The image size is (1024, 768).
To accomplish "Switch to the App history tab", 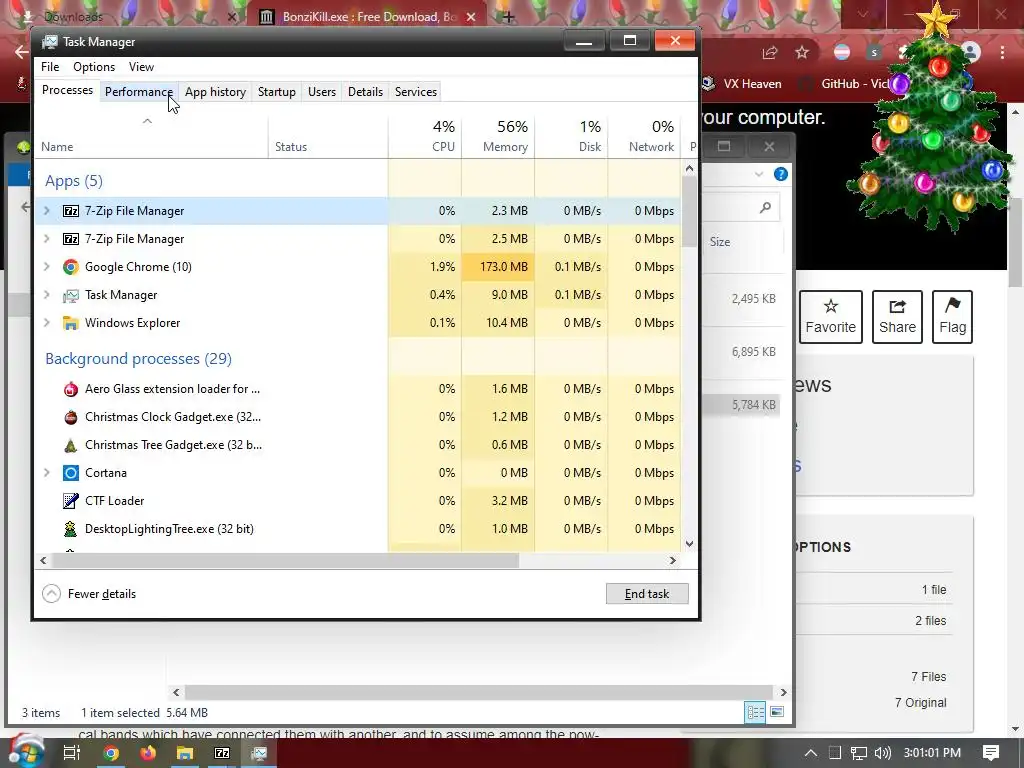I will 216,91.
